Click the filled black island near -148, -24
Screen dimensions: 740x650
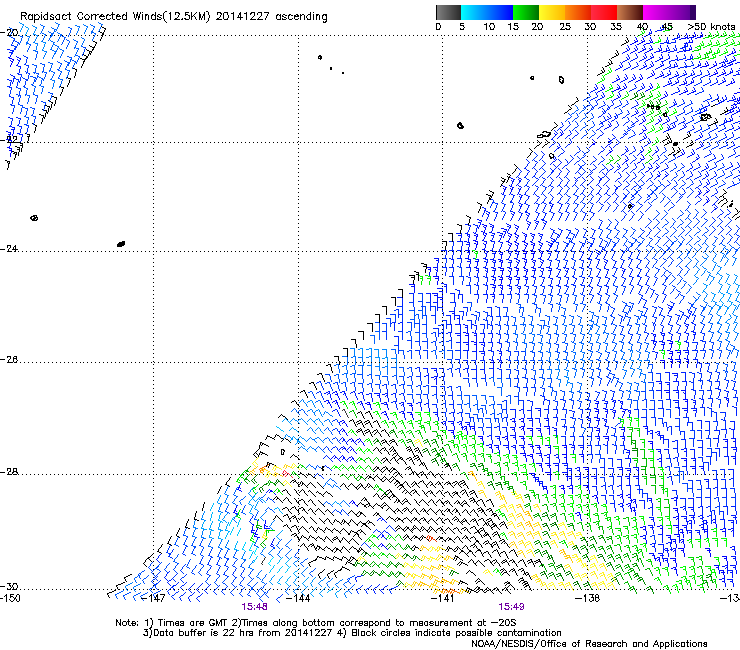[121, 244]
